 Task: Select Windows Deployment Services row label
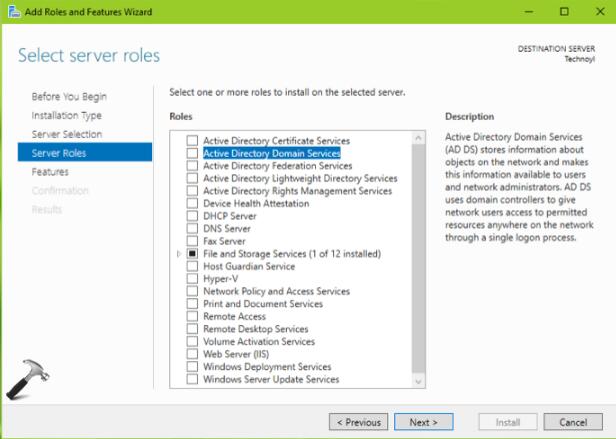pyautogui.click(x=267, y=367)
